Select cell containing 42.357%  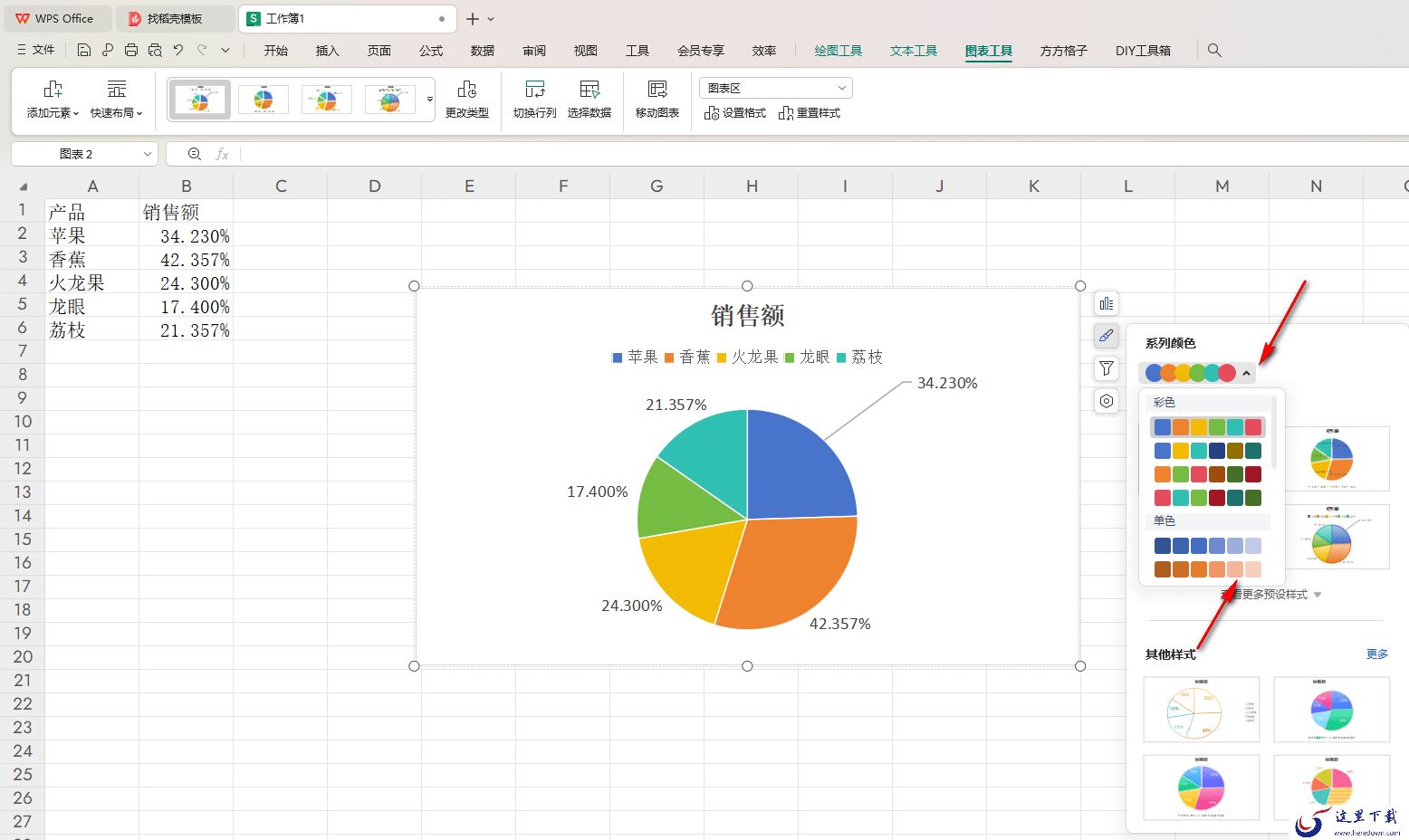[187, 259]
